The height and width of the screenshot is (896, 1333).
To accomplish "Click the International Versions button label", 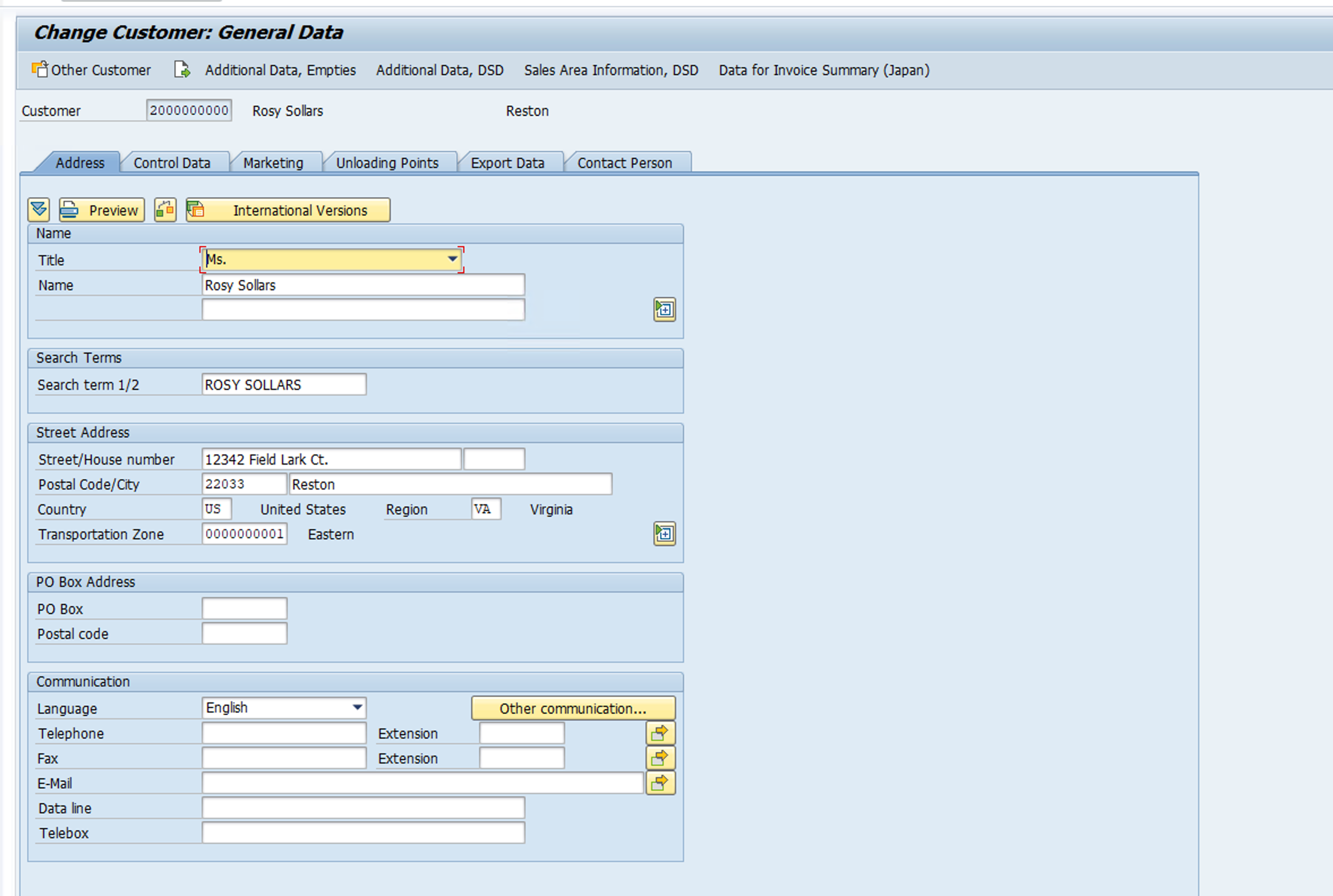I will point(300,210).
